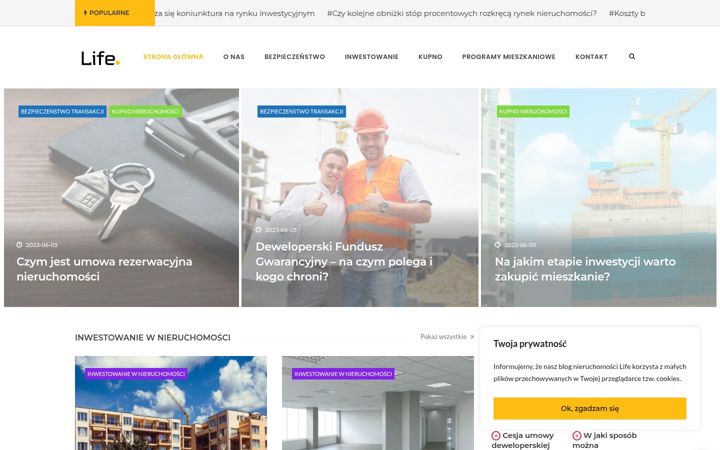
Task: Open article Deweloperski Fundusz Gwarancyjny
Action: [344, 262]
